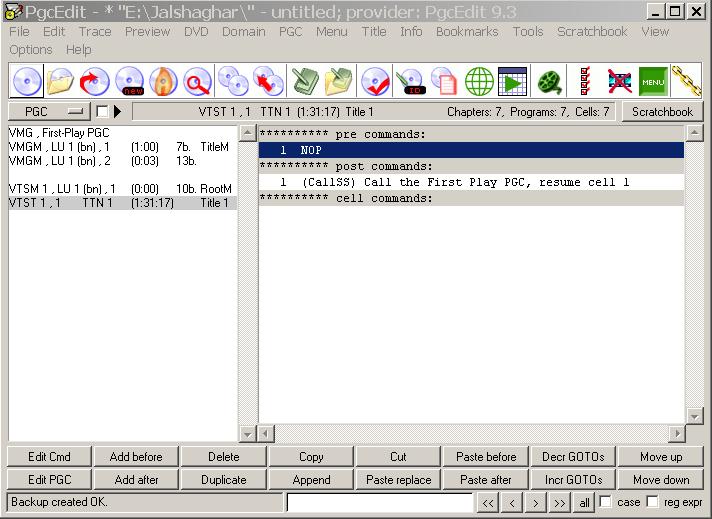Click the disc ID toolbar icon

tap(410, 81)
